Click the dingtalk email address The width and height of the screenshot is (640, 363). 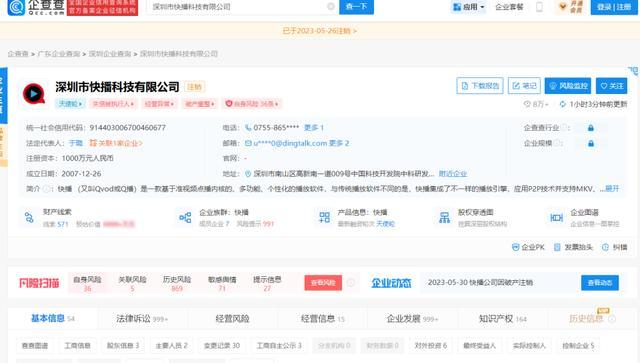tap(290, 143)
